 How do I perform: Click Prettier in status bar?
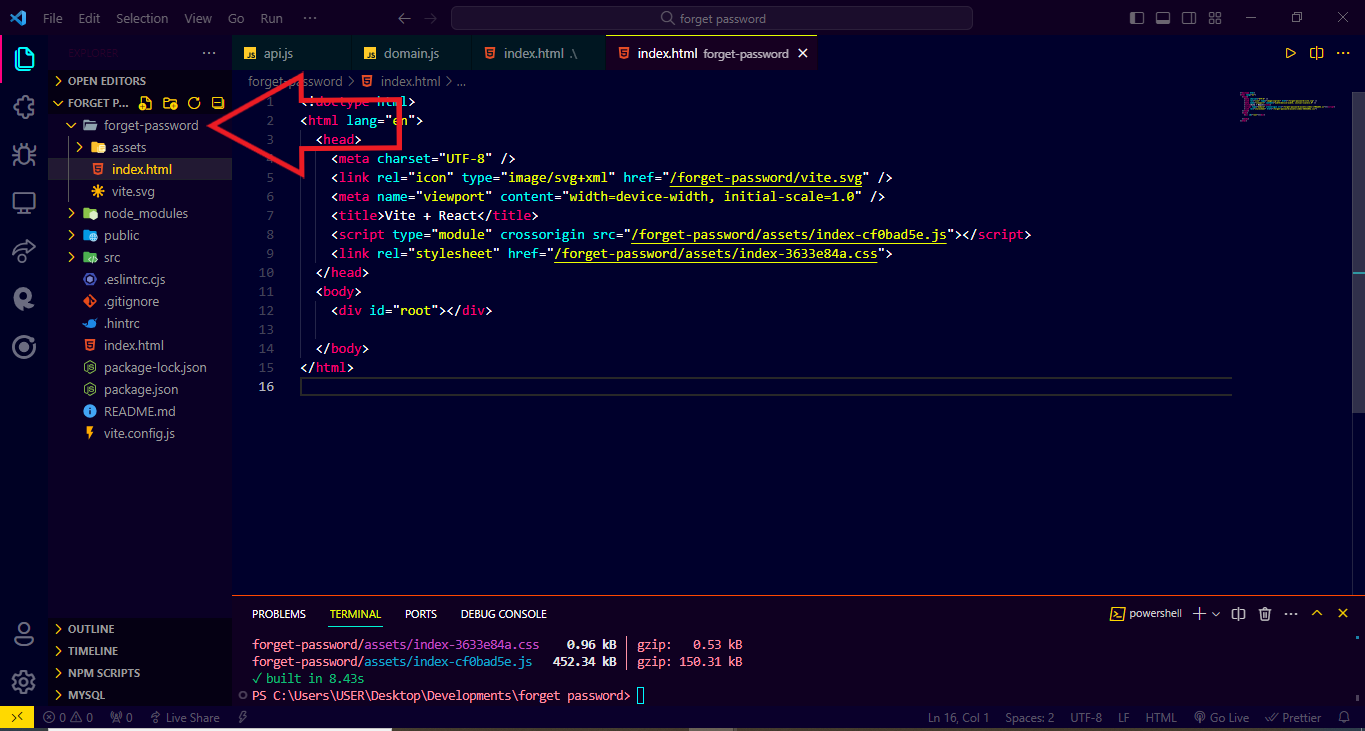tap(1293, 717)
